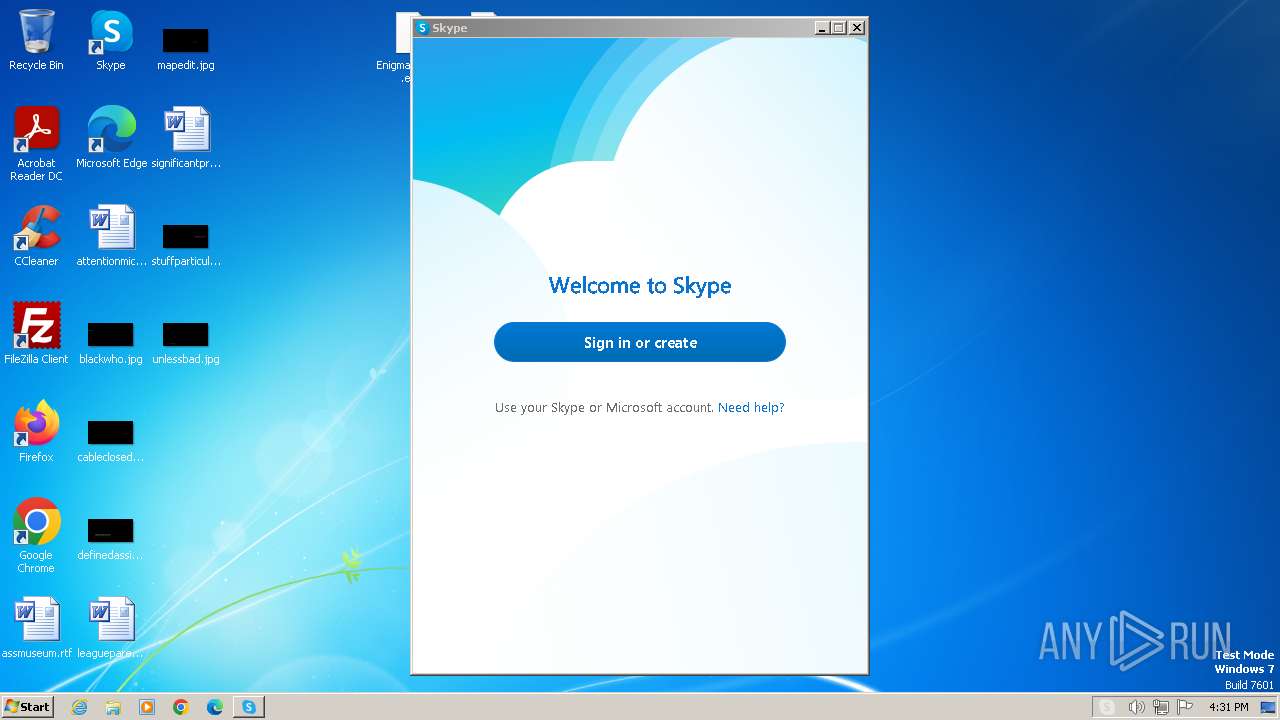Minimize the Skype window
Screen dimensions: 1280x720
[x=822, y=28]
